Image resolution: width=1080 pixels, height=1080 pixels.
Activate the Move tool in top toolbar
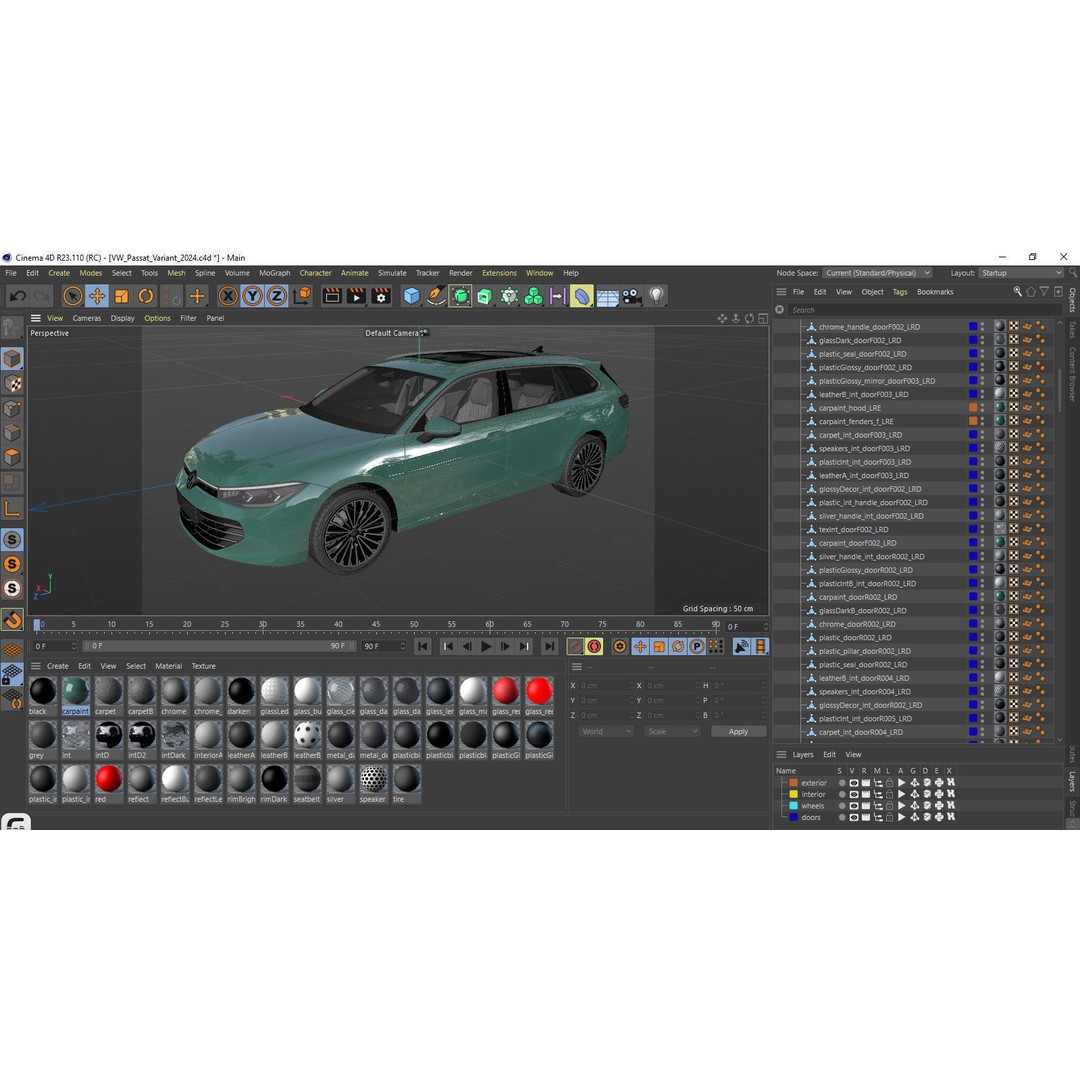pos(97,296)
